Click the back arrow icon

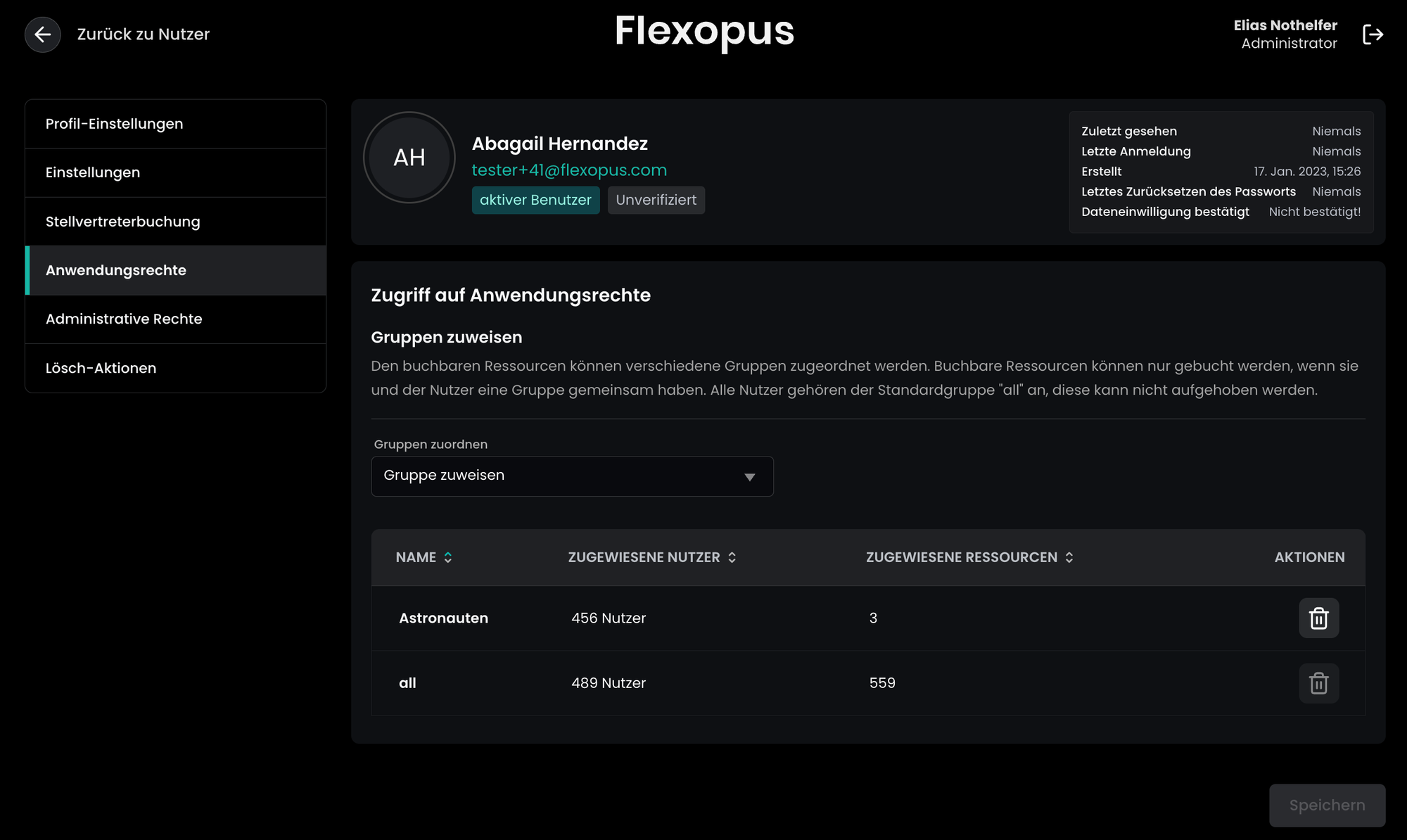coord(42,34)
